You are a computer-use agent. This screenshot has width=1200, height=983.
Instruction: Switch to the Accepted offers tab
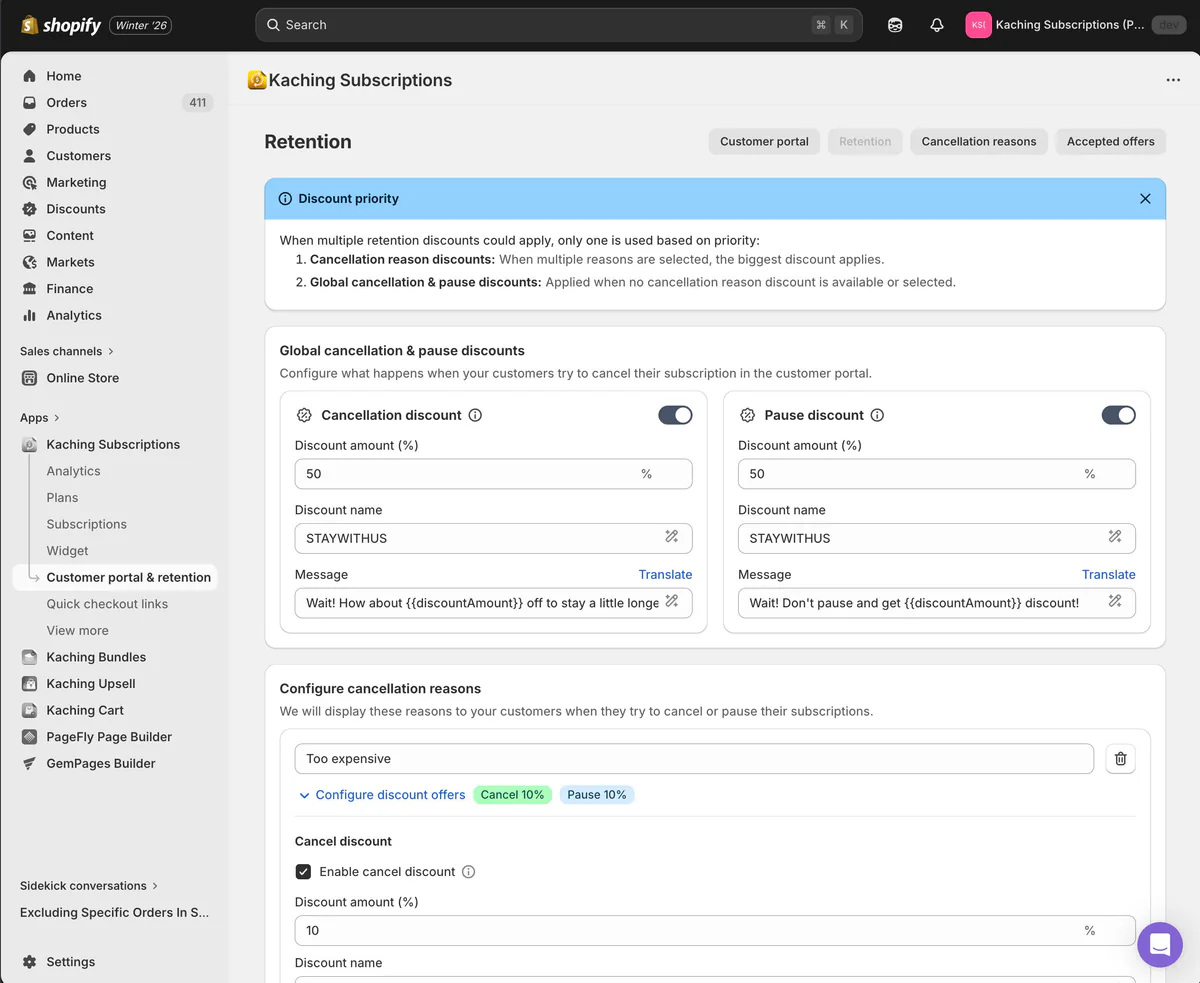[1110, 141]
